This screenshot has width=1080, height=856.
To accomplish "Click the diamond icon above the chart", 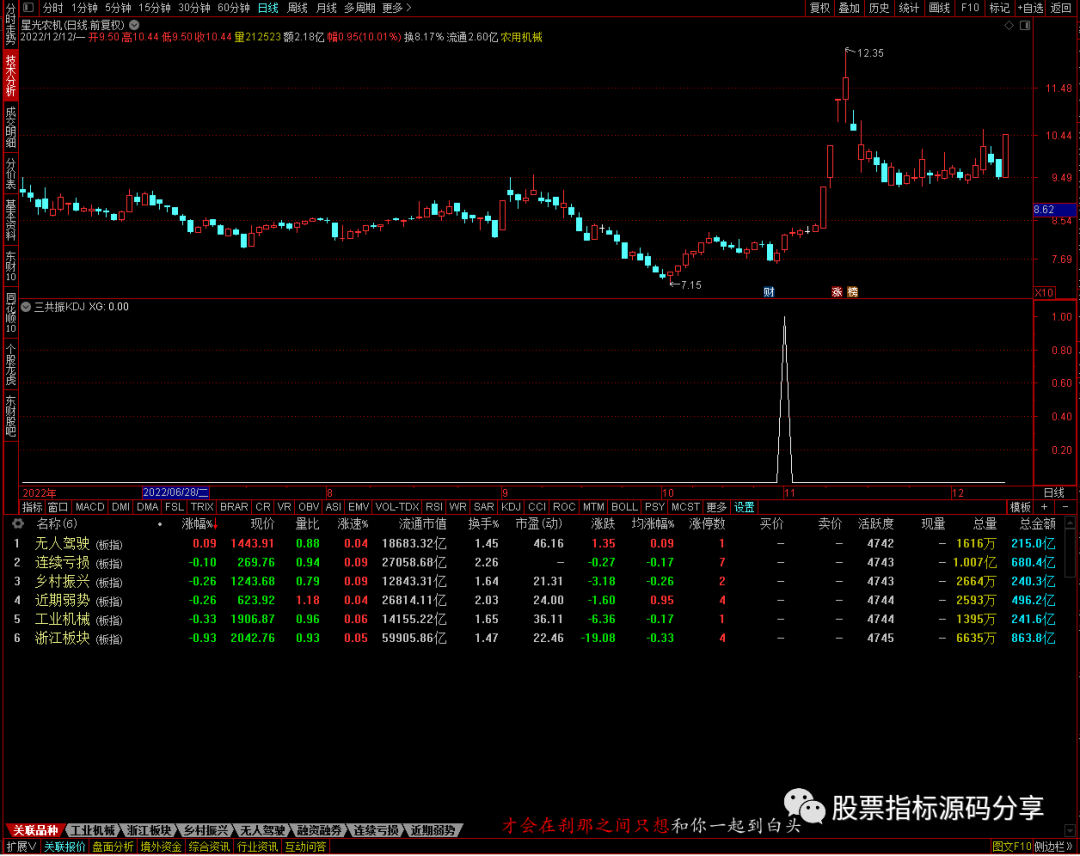I will click(1009, 25).
